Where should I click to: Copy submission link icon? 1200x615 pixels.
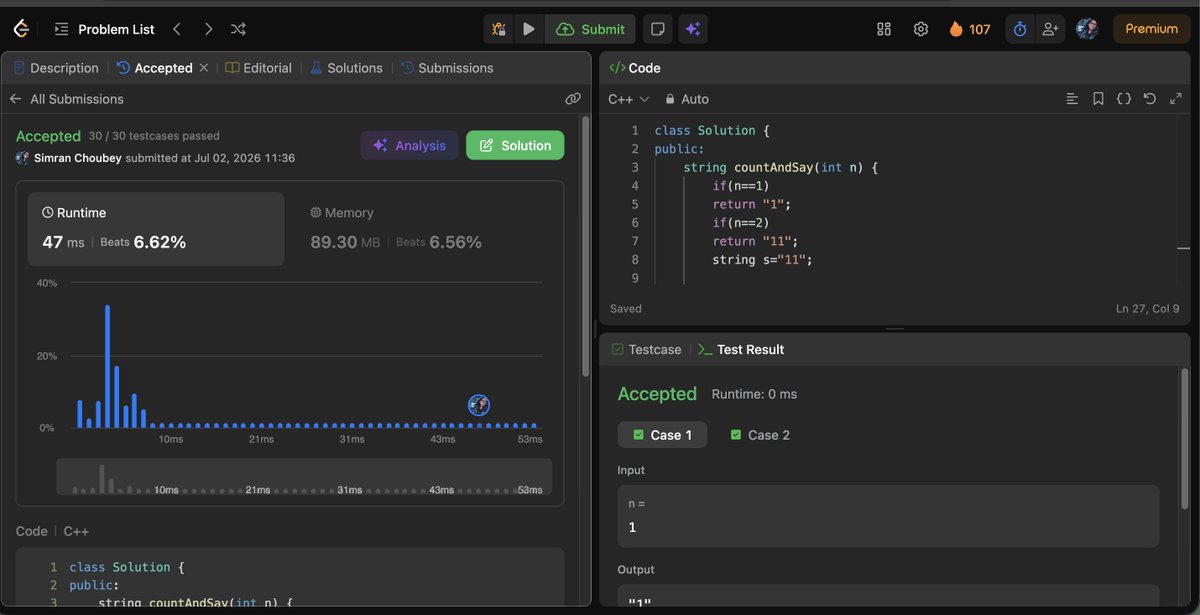click(573, 99)
